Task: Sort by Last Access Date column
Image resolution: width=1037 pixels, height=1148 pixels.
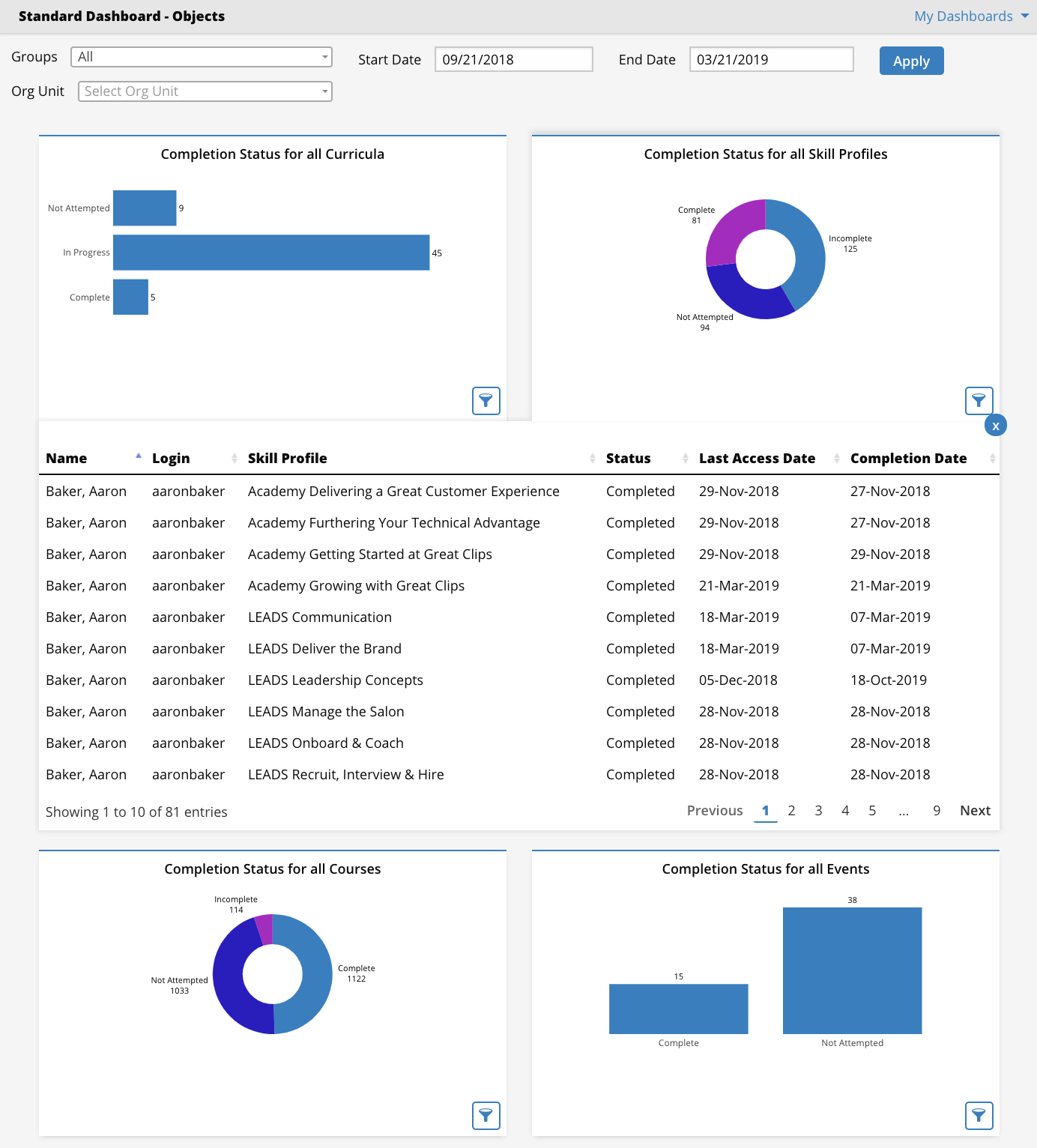Action: (757, 459)
